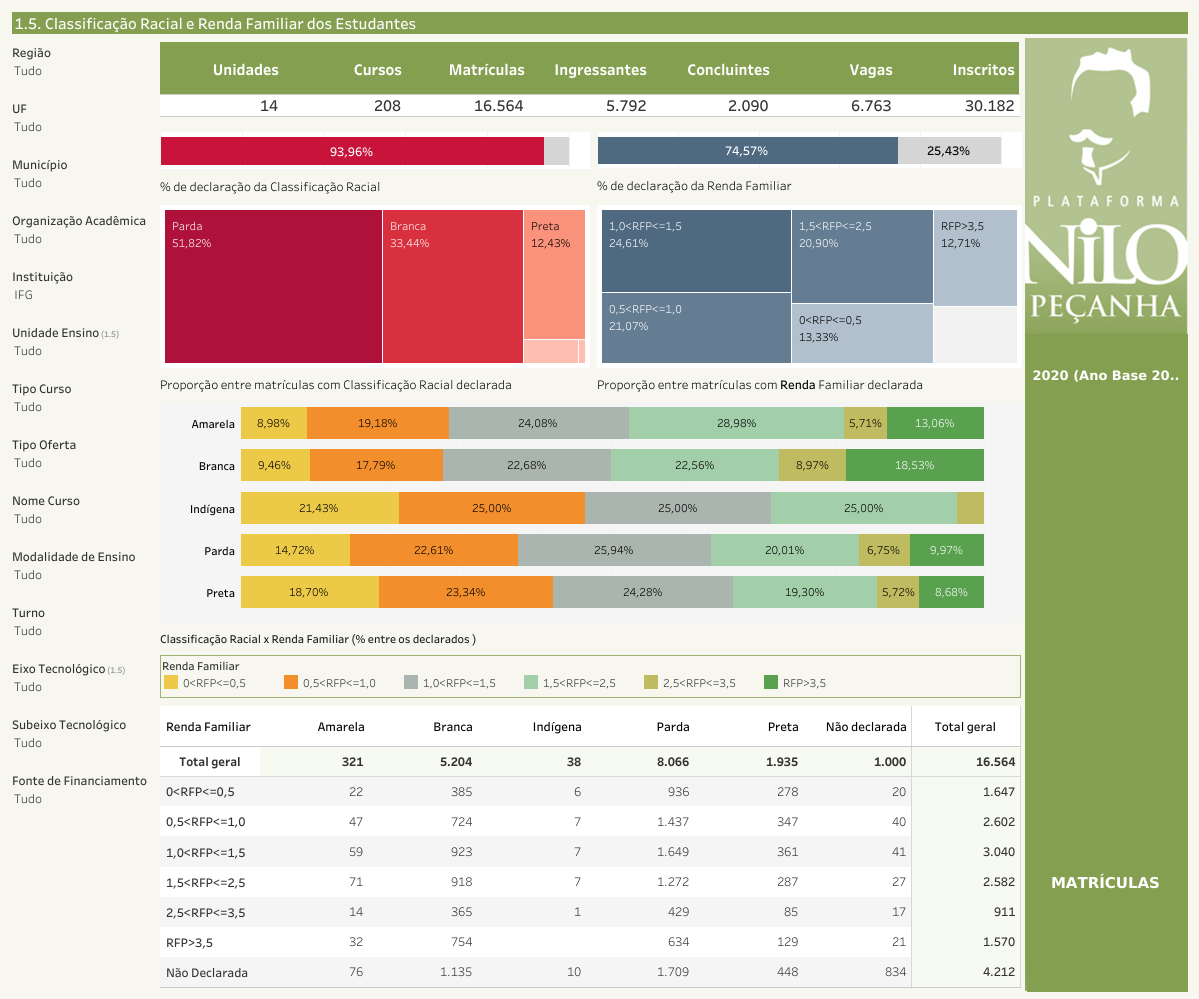Click the Indígena 21,43% yellow bar segment
Viewport: 1199px width, 999px height.
[x=320, y=508]
